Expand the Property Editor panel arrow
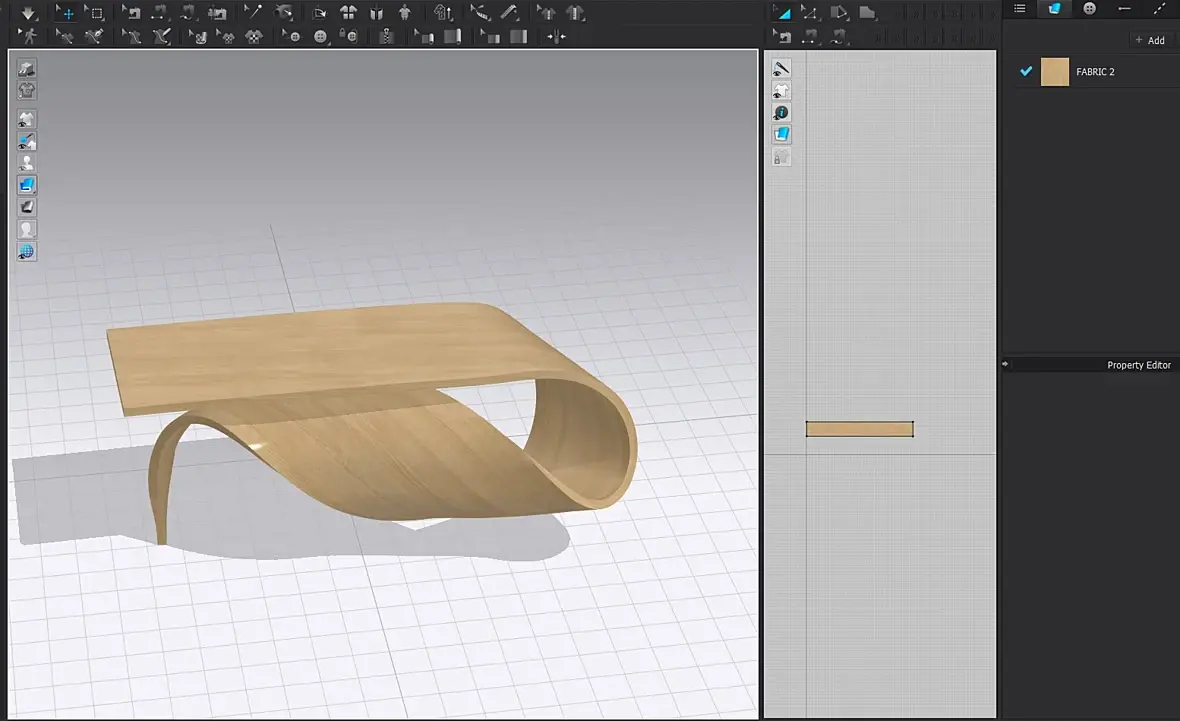This screenshot has height=721, width=1180. 1006,365
